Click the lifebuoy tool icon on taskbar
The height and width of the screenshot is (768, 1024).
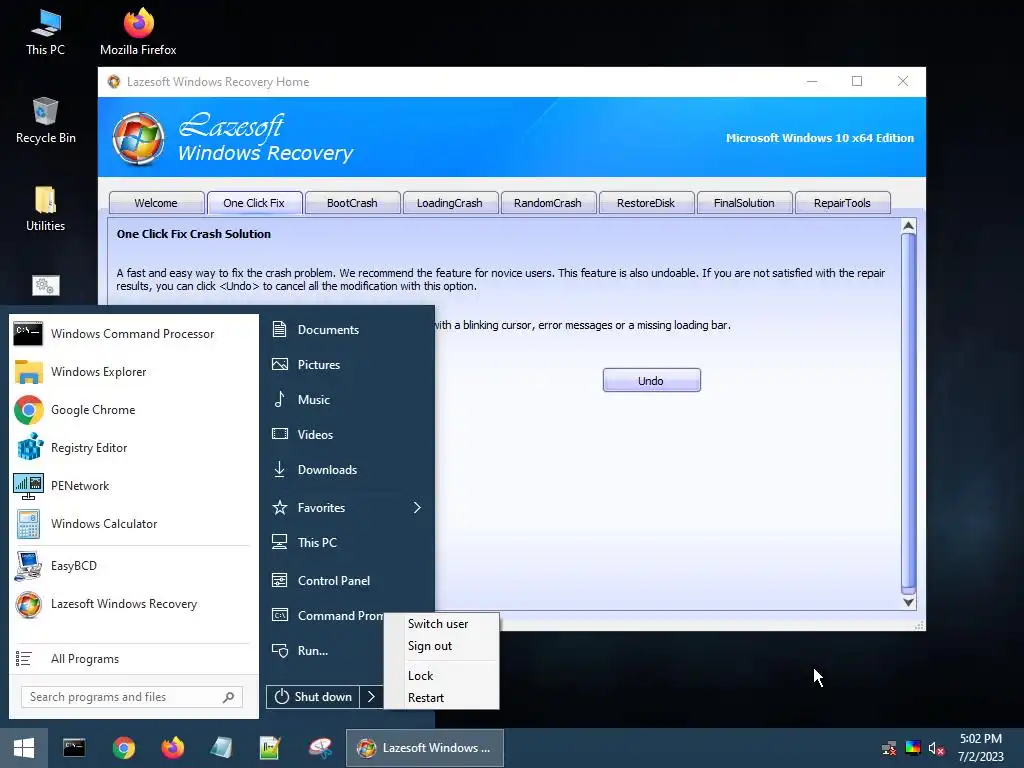click(321, 748)
